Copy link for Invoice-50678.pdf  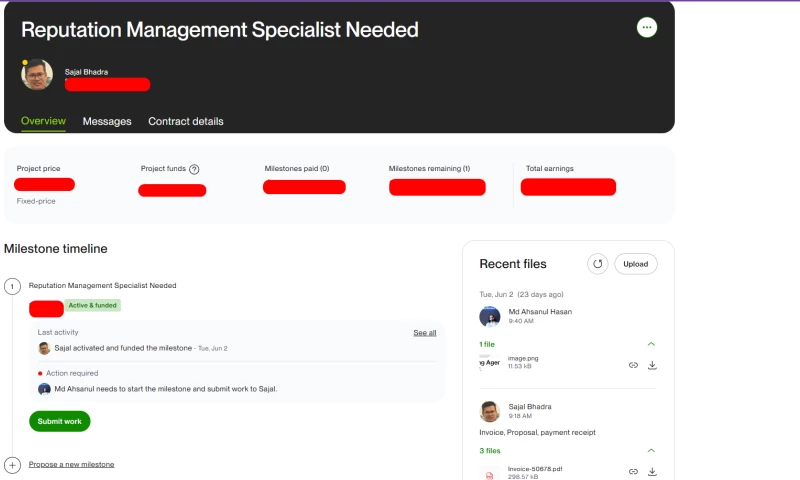[x=633, y=471]
